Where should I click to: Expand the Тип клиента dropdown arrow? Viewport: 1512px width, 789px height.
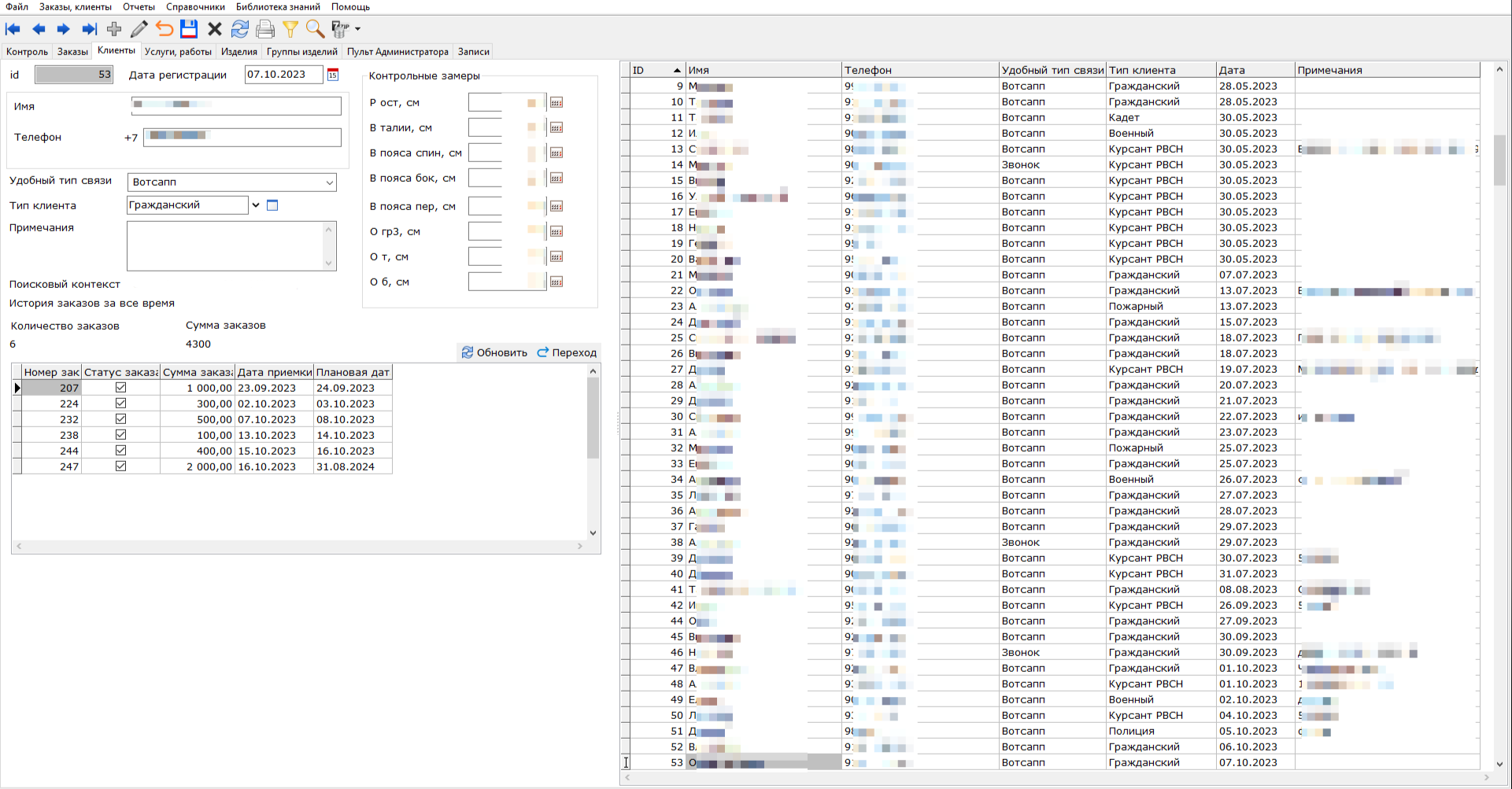pyautogui.click(x=256, y=205)
